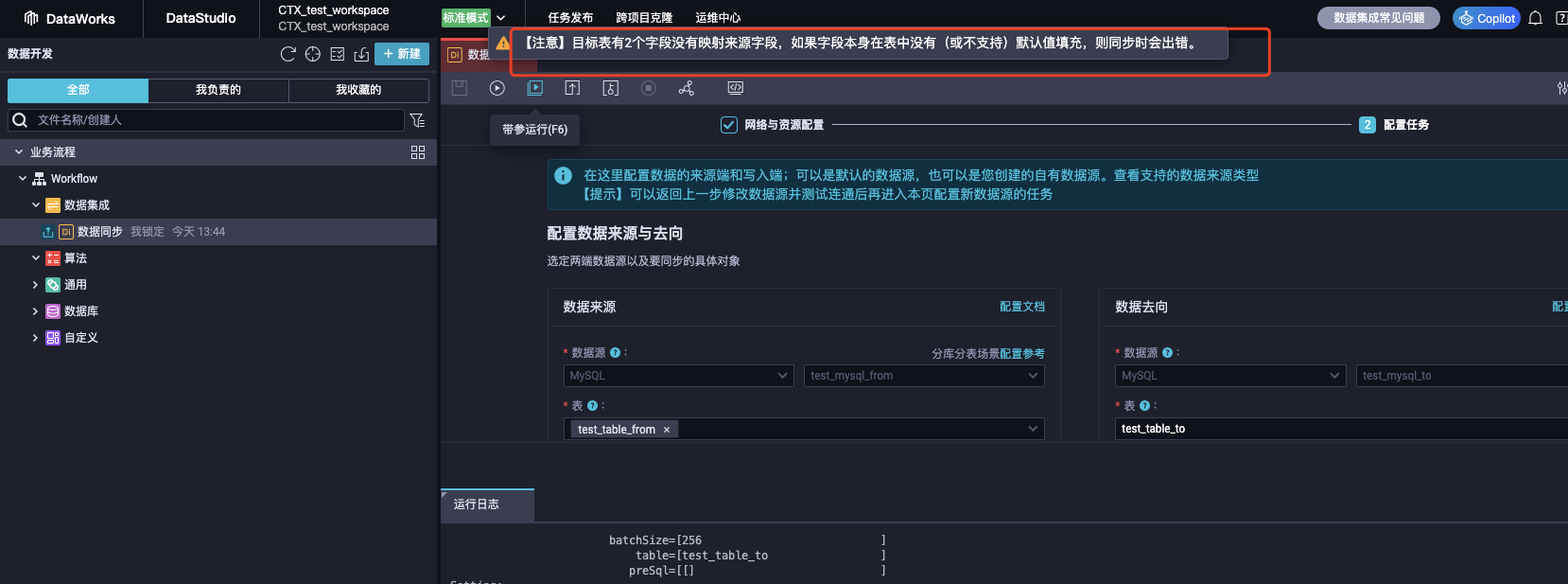Click the unlock/steal lock icon in toolbar
The image size is (1568, 584).
pyautogui.click(x=611, y=88)
